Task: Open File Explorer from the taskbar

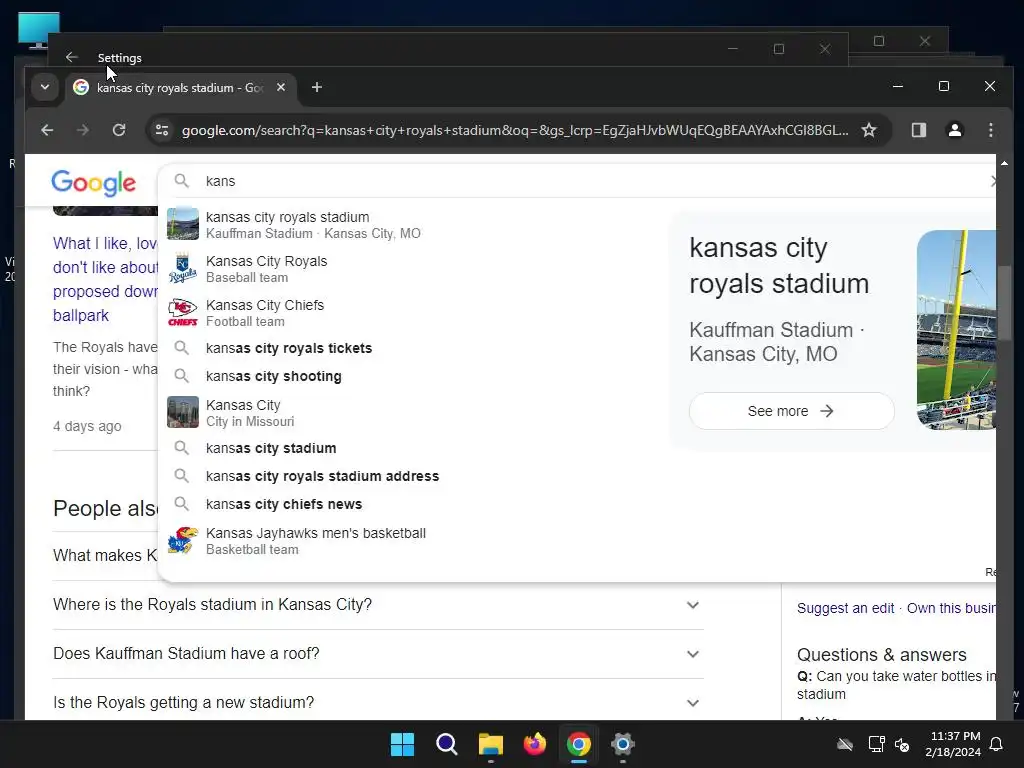Action: tap(490, 744)
